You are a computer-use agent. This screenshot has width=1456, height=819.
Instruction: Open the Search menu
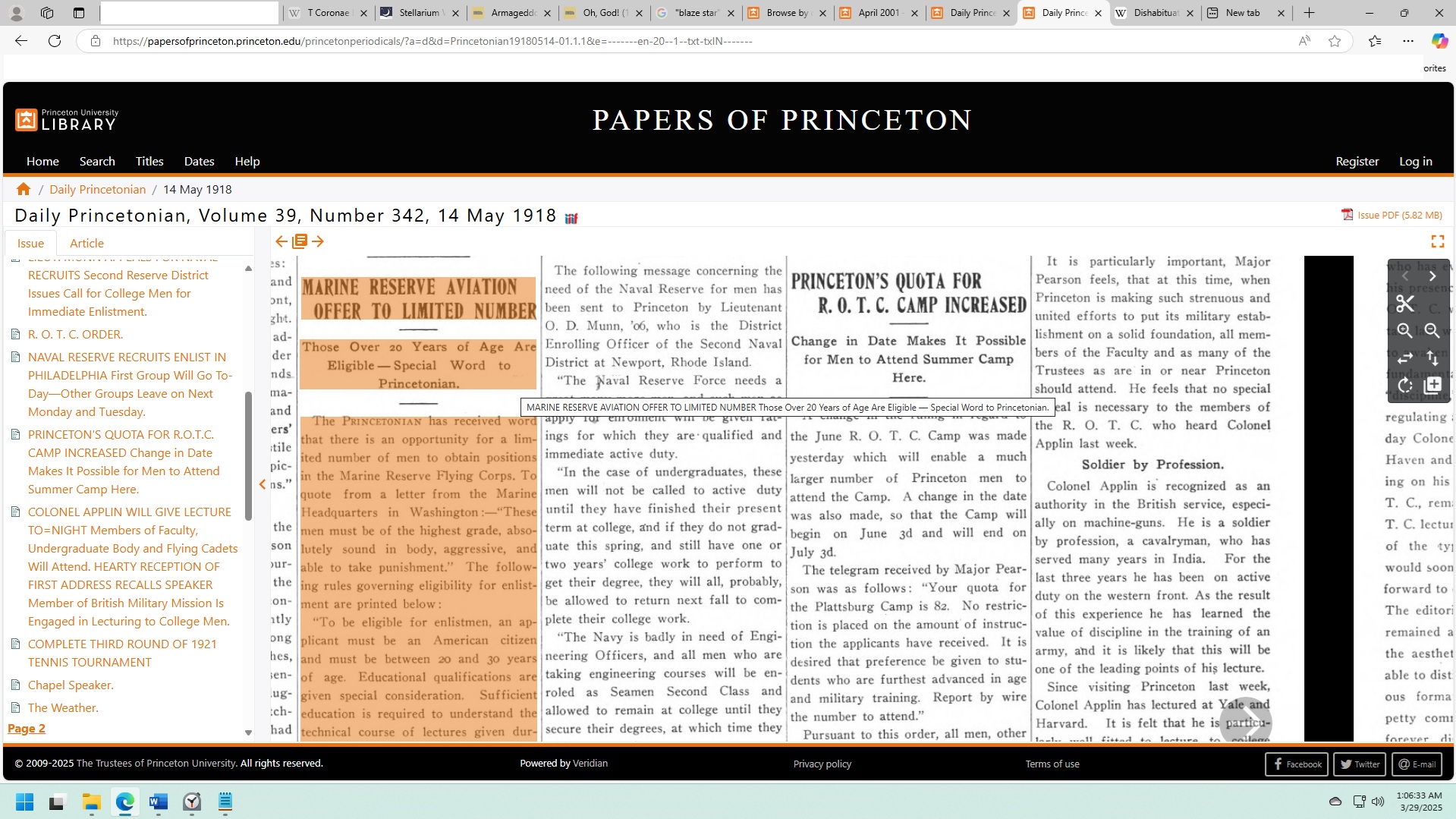click(97, 161)
